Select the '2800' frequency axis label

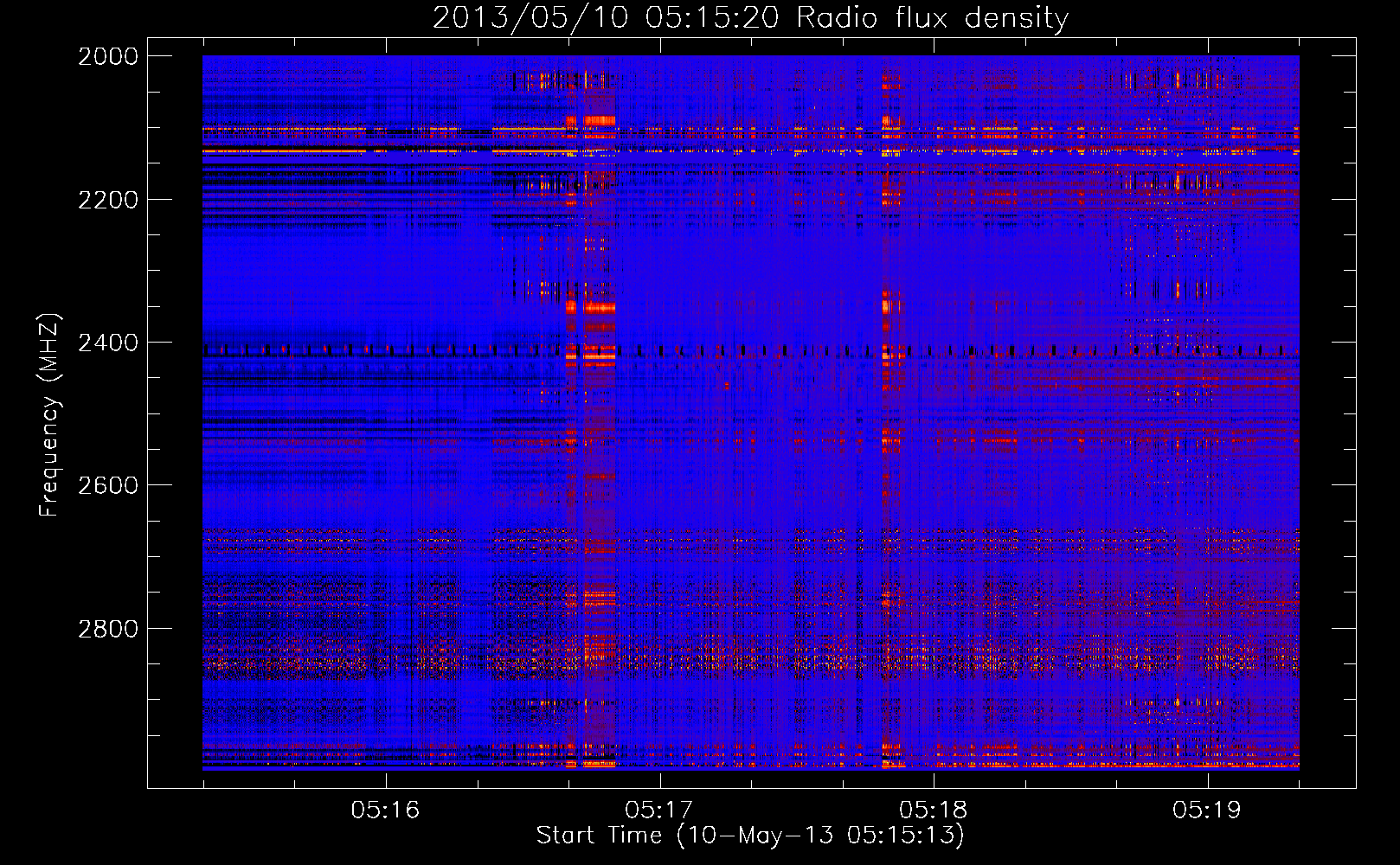tap(108, 629)
